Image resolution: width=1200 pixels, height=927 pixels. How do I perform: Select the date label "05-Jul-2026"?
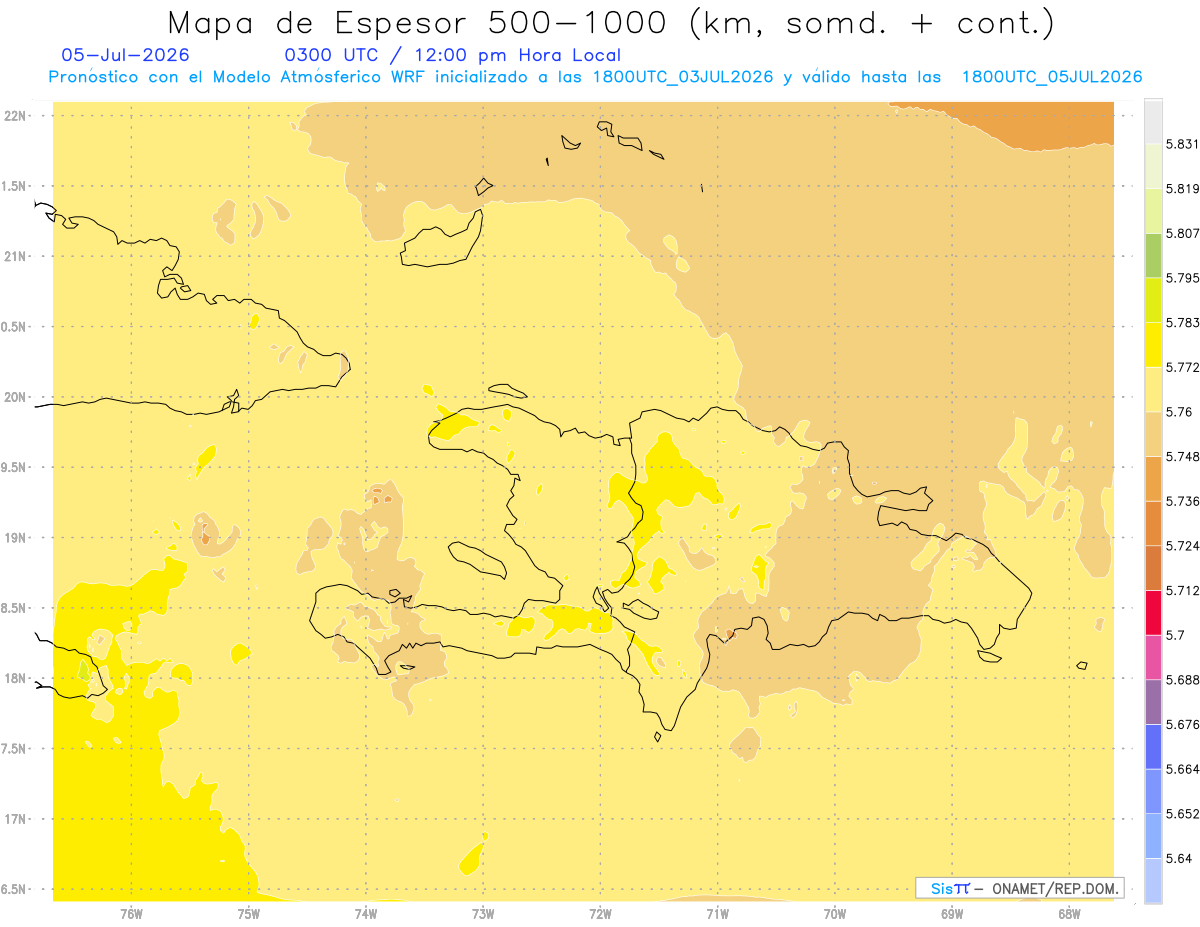125,56
